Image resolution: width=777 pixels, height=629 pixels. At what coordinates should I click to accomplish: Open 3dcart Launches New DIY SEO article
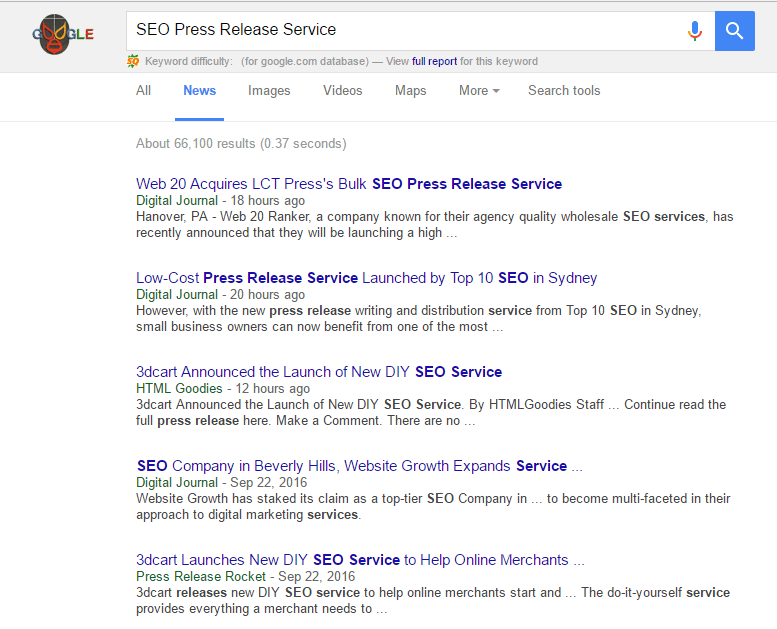pyautogui.click(x=360, y=560)
